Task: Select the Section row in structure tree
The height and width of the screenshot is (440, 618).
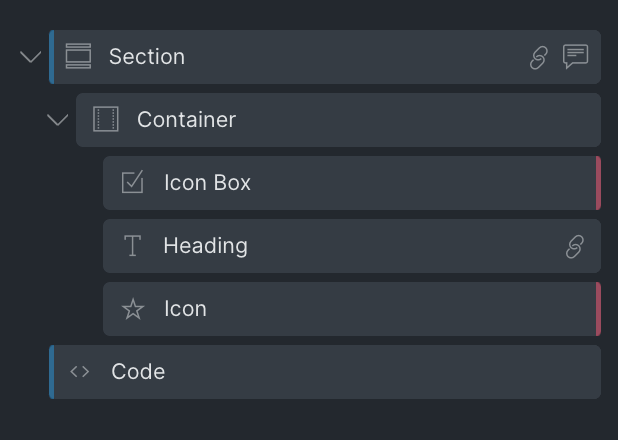Action: [x=325, y=57]
